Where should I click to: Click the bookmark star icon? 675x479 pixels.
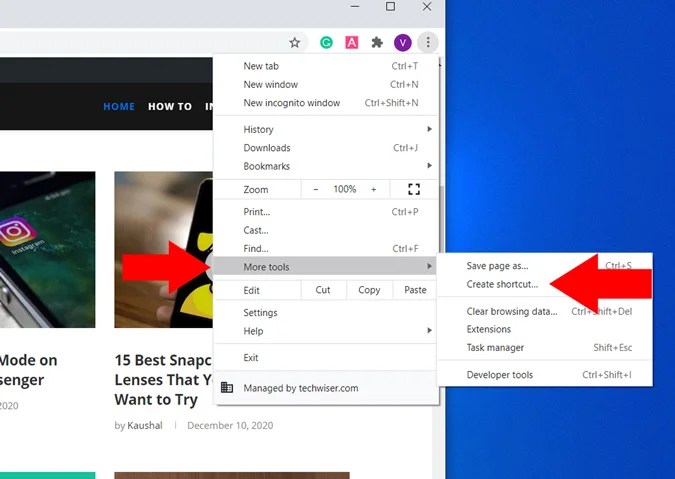coord(294,42)
